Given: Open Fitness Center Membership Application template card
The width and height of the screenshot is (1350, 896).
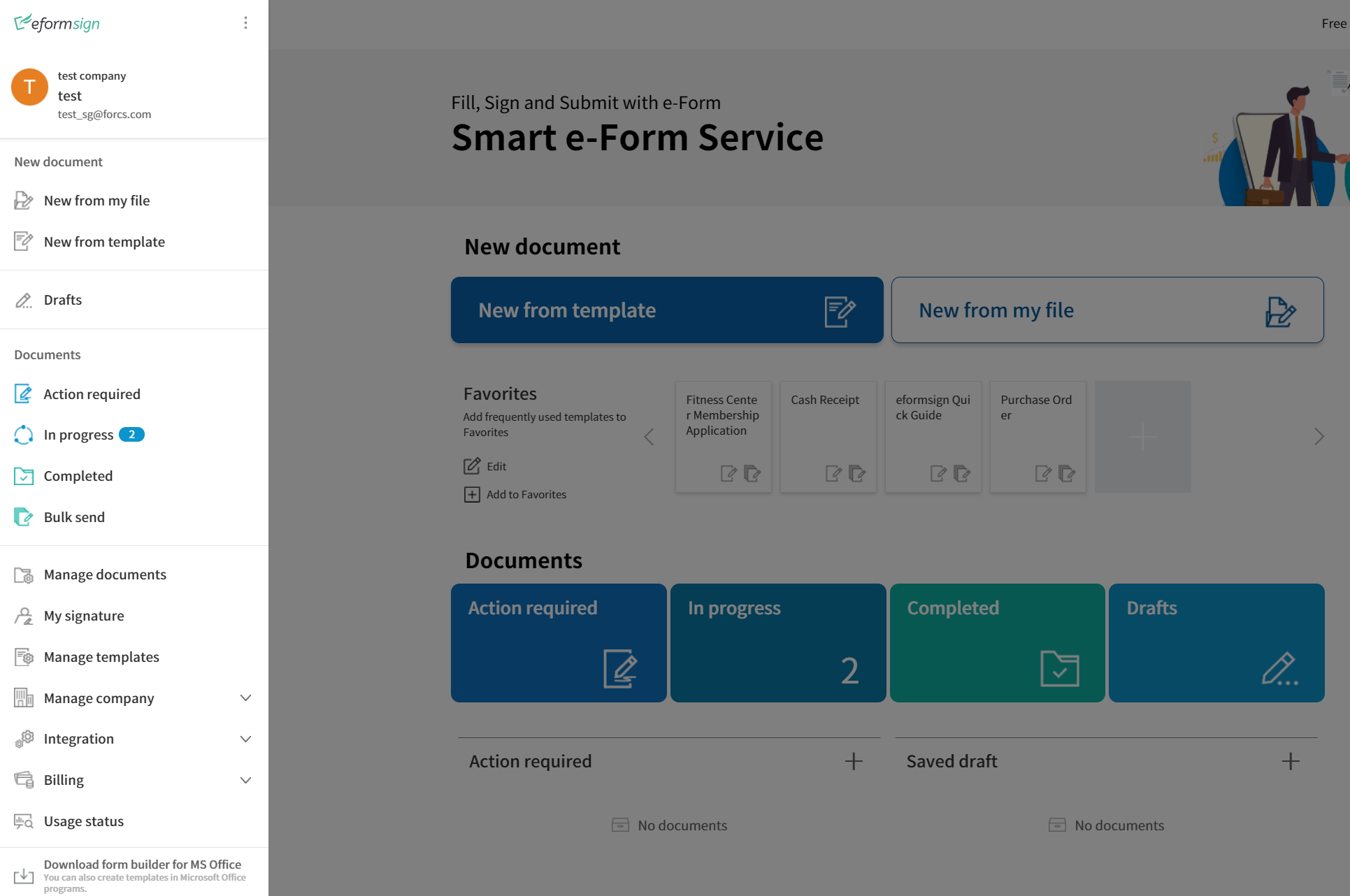Looking at the screenshot, I should pyautogui.click(x=723, y=437).
